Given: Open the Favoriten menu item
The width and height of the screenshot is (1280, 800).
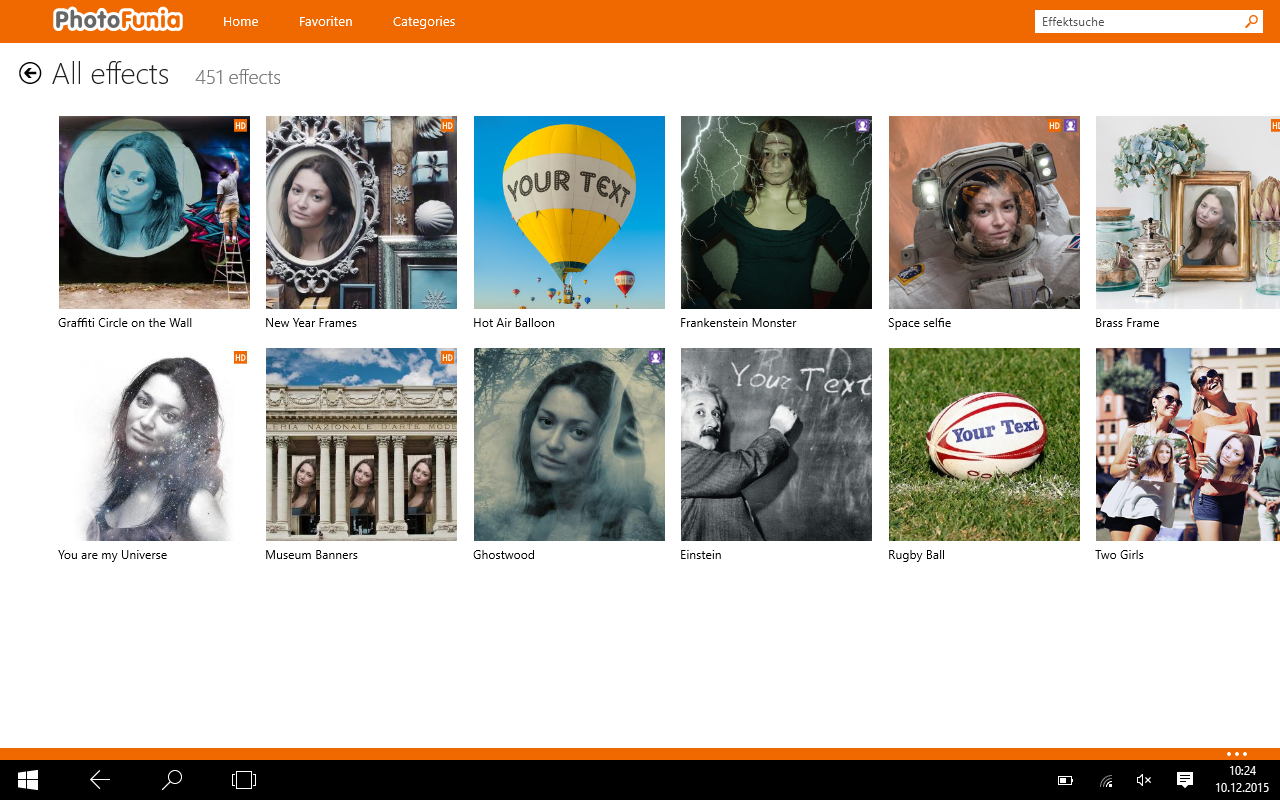Looking at the screenshot, I should tap(325, 21).
